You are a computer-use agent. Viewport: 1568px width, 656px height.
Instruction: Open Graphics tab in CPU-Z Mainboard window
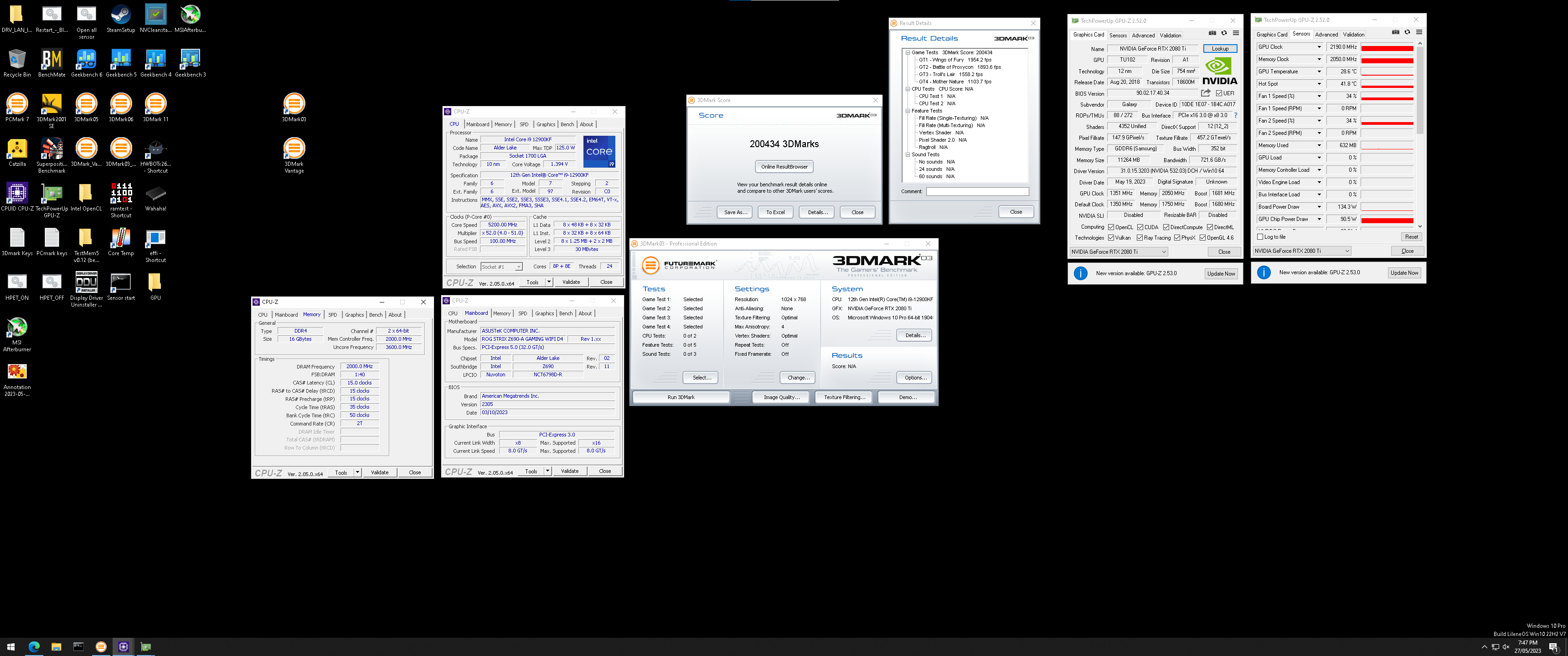(544, 313)
